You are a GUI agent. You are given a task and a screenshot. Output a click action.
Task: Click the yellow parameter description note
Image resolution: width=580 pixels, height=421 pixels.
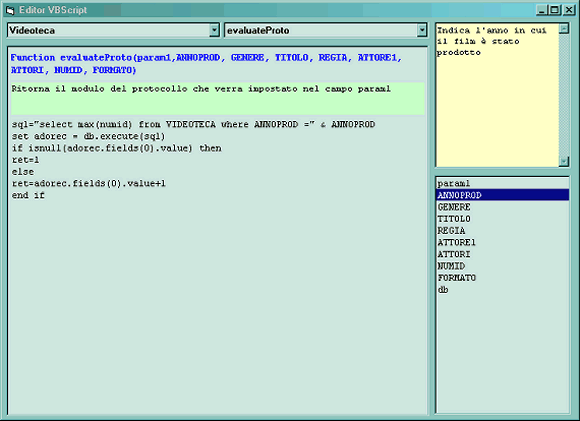(x=497, y=95)
